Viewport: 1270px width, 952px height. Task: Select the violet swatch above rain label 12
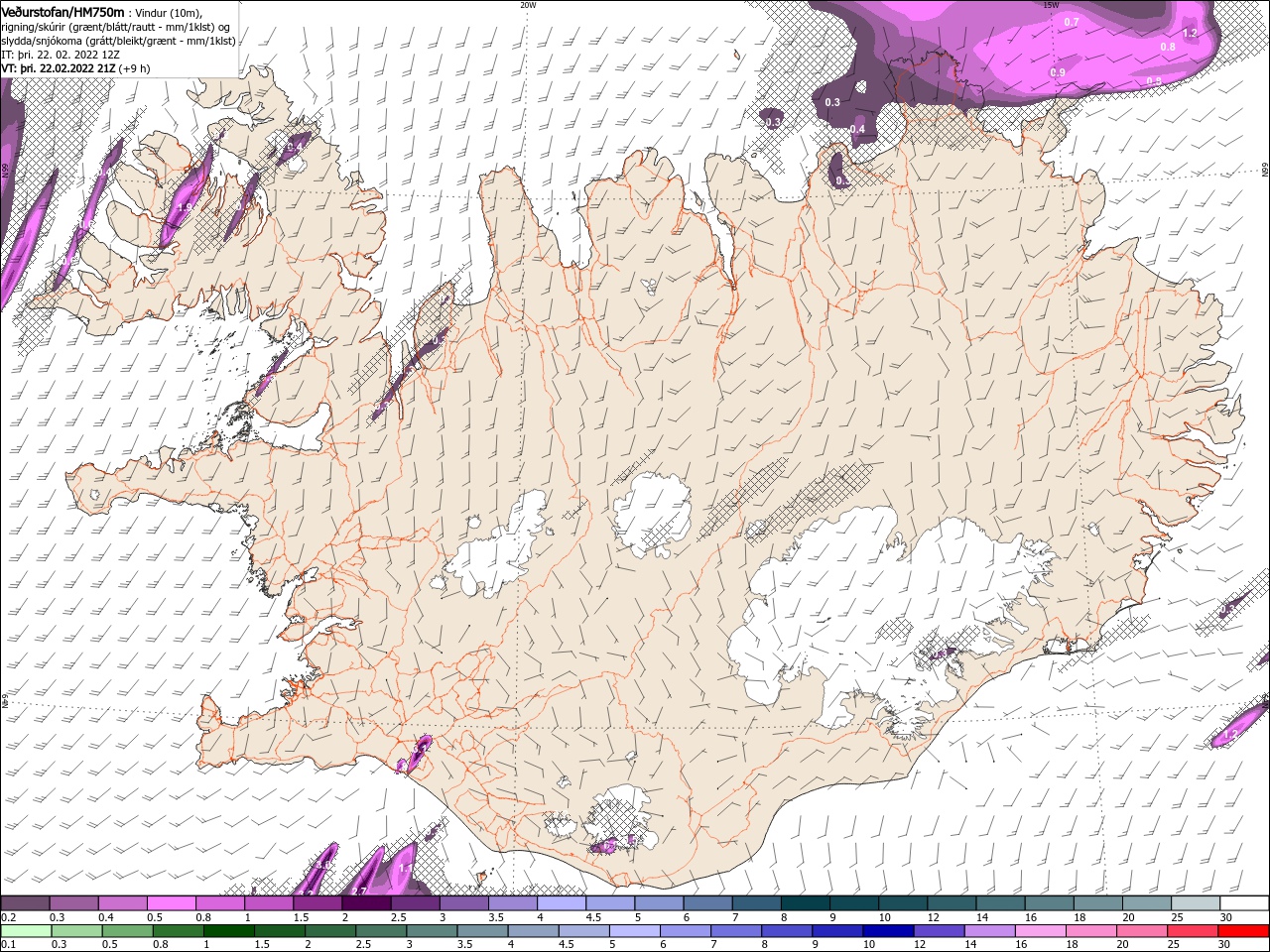939,931
